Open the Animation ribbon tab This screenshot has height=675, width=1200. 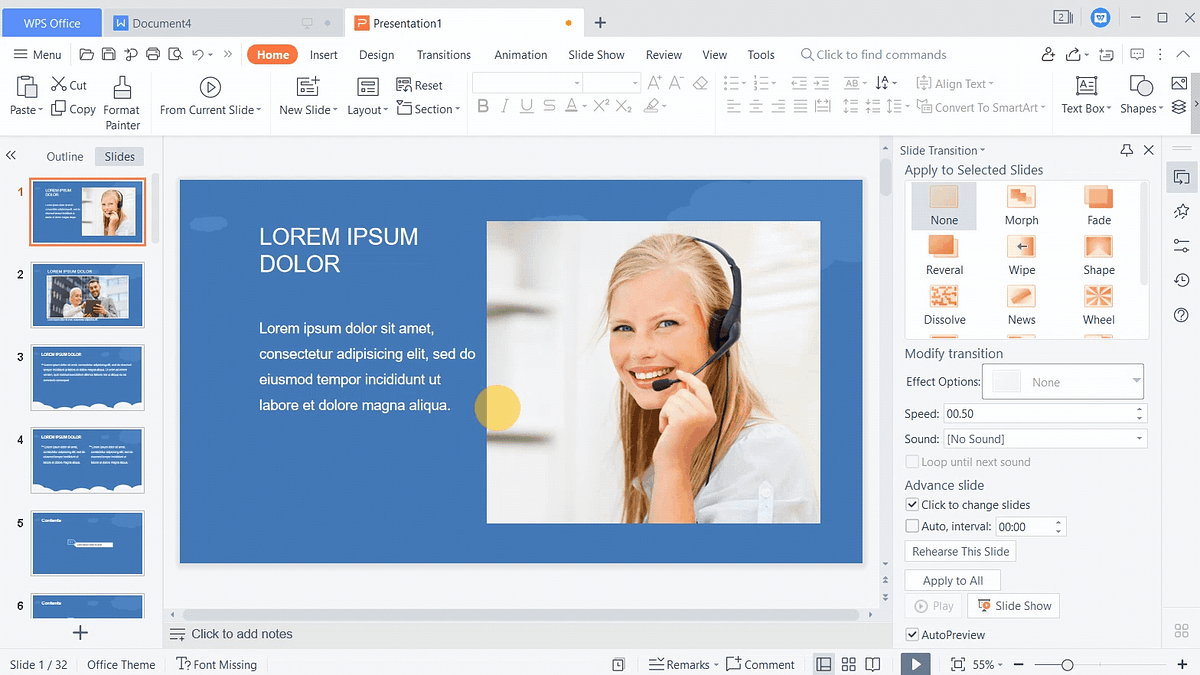coord(521,55)
